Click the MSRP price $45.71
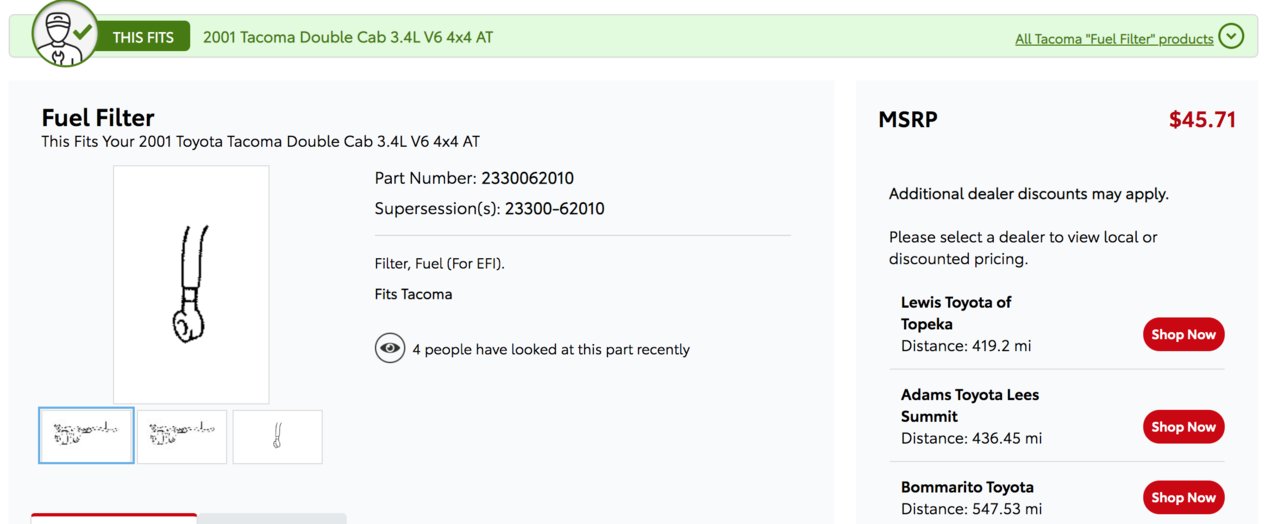The height and width of the screenshot is (524, 1278). [1202, 120]
